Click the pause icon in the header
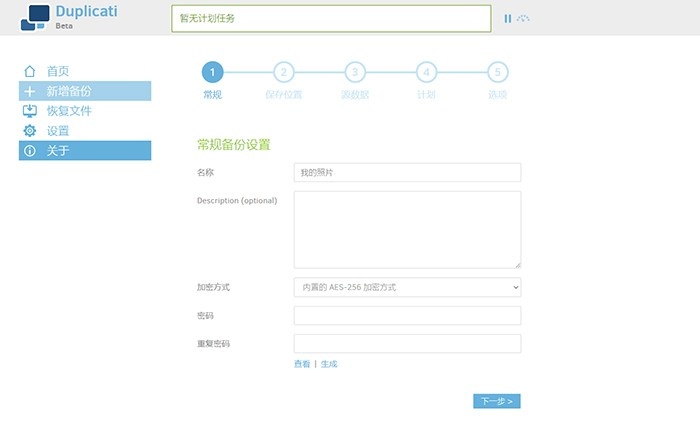700x432 pixels. coord(508,18)
